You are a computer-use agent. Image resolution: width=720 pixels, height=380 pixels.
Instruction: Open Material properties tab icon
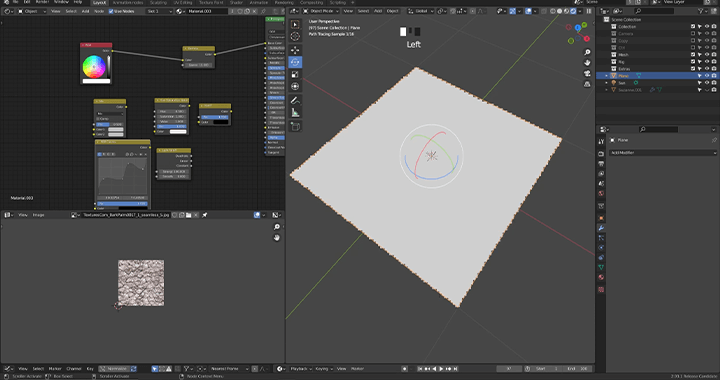pyautogui.click(x=601, y=277)
